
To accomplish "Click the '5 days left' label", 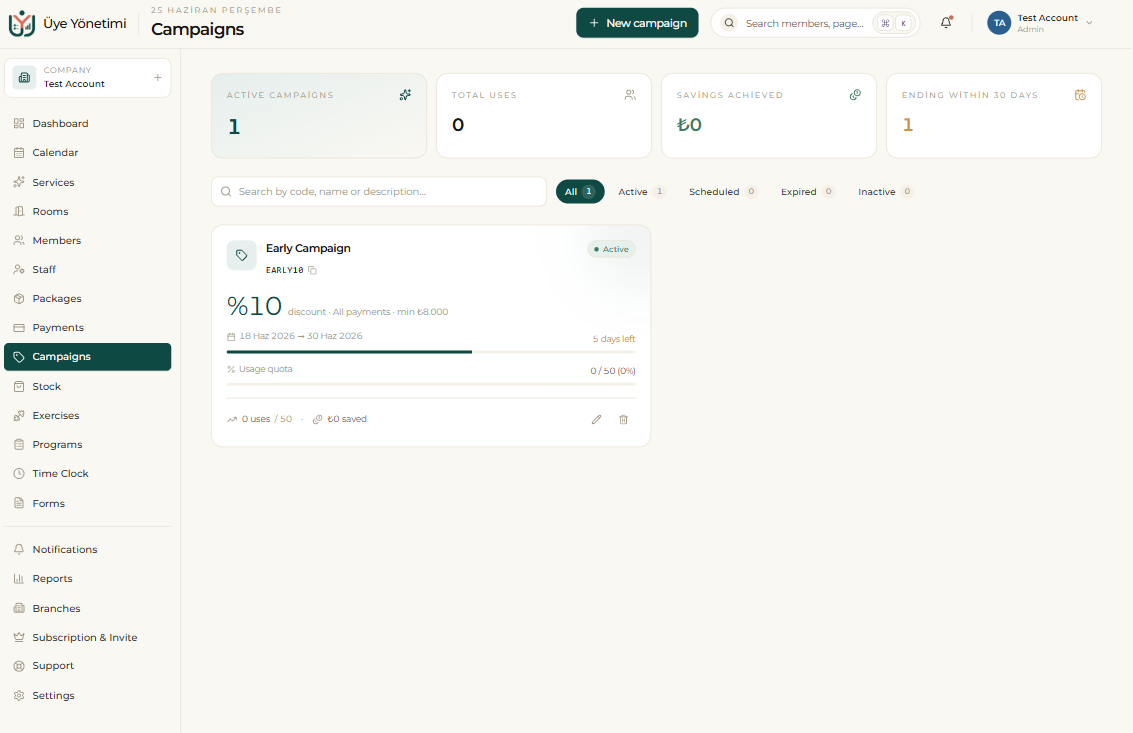I will tap(614, 339).
